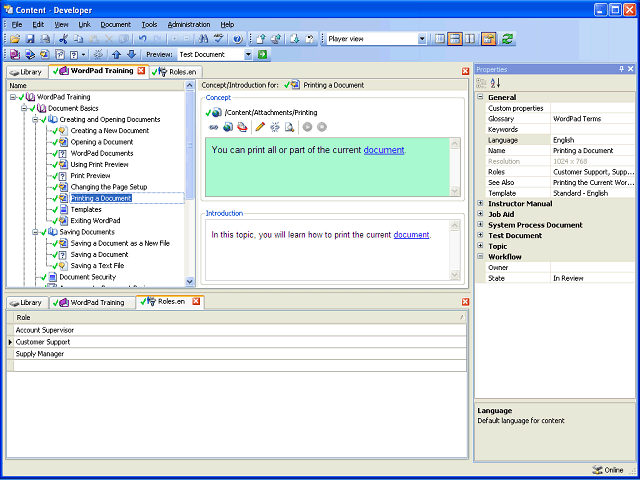Open help via the question mark icon

(238, 39)
